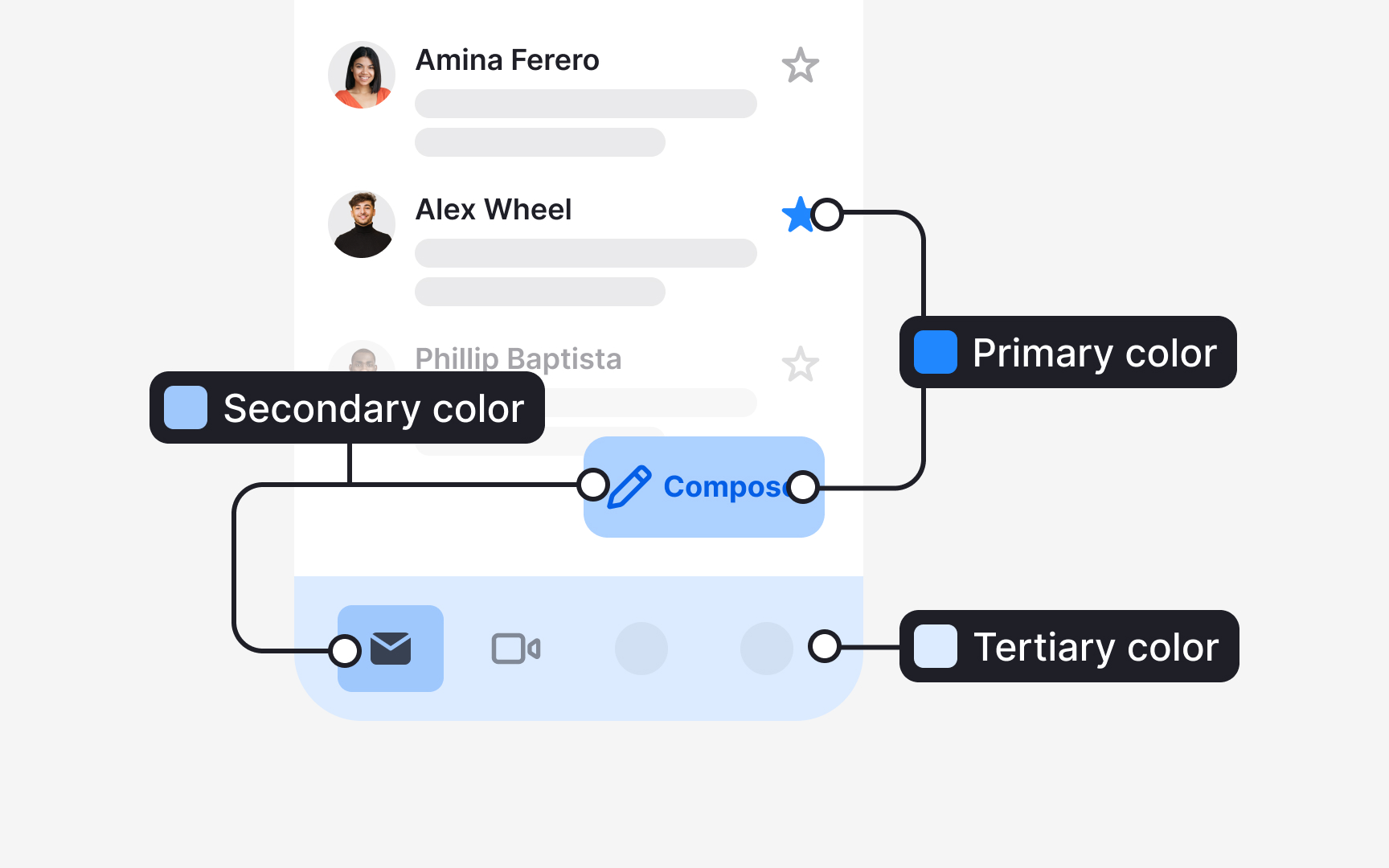Select the fourth bottom navigation circle
The height and width of the screenshot is (868, 1389).
point(766,649)
